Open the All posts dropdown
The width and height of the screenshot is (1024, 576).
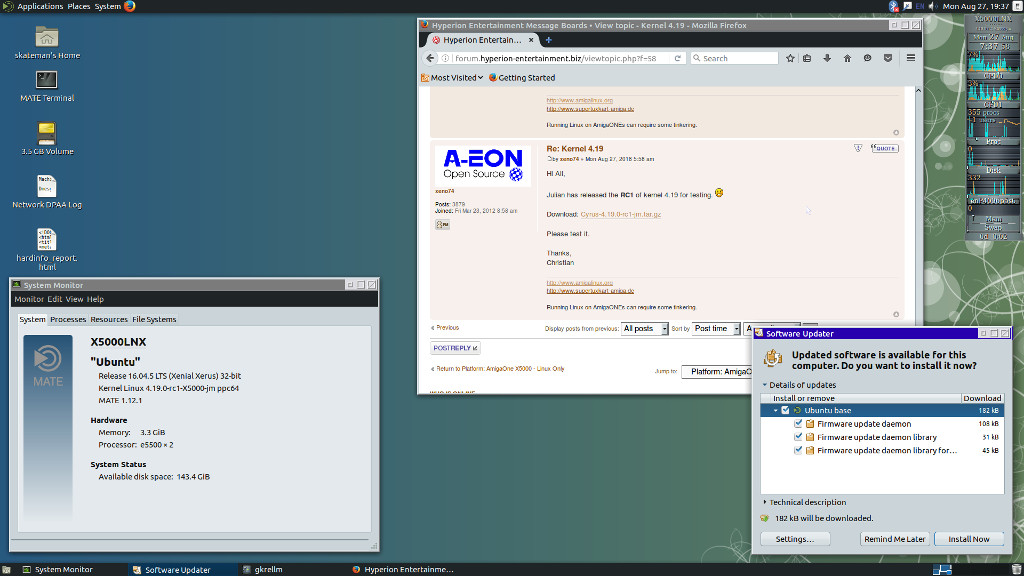coord(645,328)
